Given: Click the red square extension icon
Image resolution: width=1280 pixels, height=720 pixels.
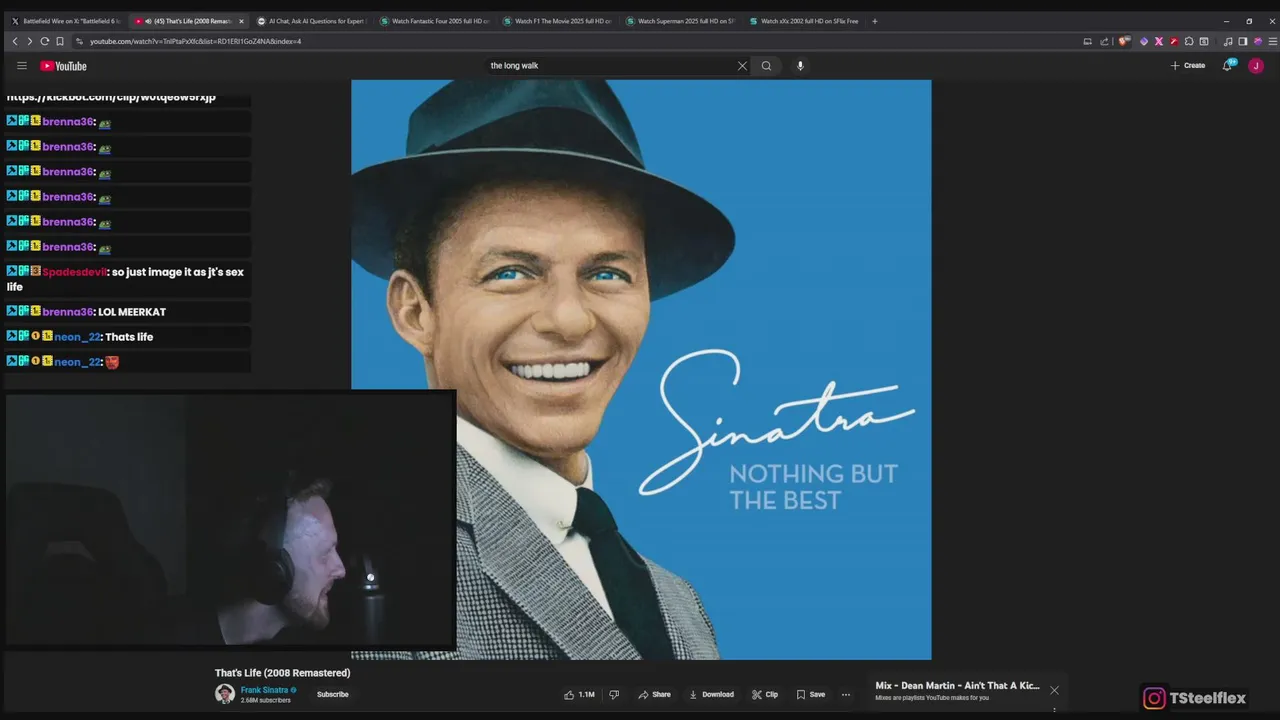Looking at the screenshot, I should [1174, 41].
